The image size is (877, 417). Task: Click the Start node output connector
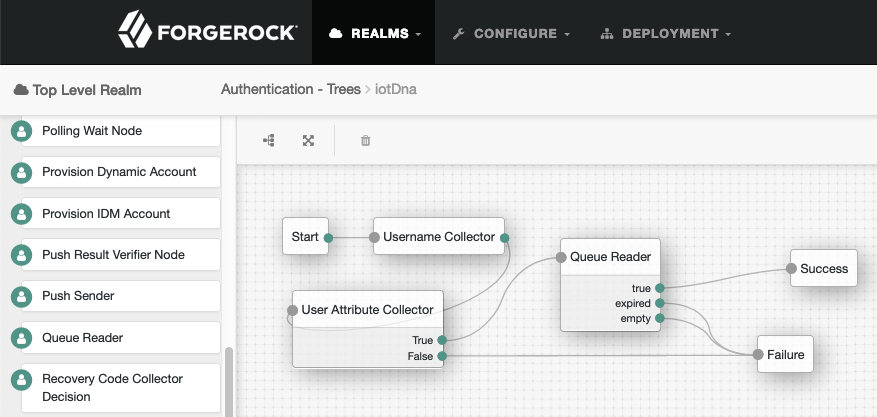click(x=328, y=238)
